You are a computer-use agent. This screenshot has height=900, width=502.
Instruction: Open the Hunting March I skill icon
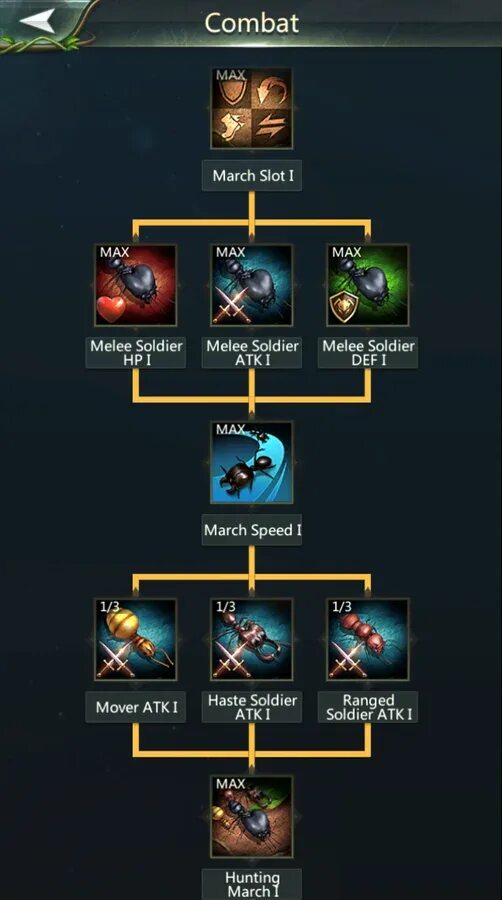coord(251,817)
